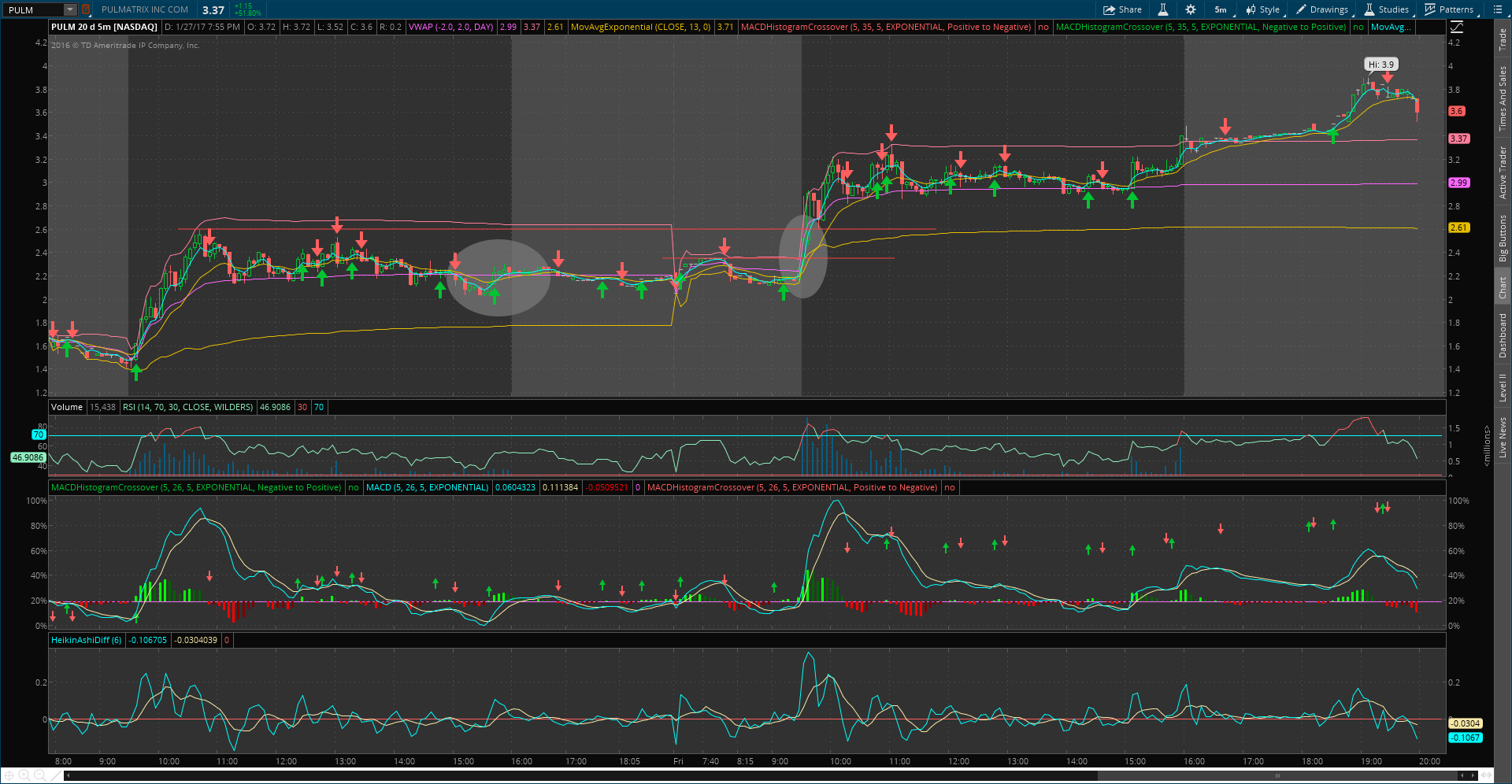Open chart settings gear icon
Viewport: 1512px width, 784px height.
click(x=1191, y=9)
